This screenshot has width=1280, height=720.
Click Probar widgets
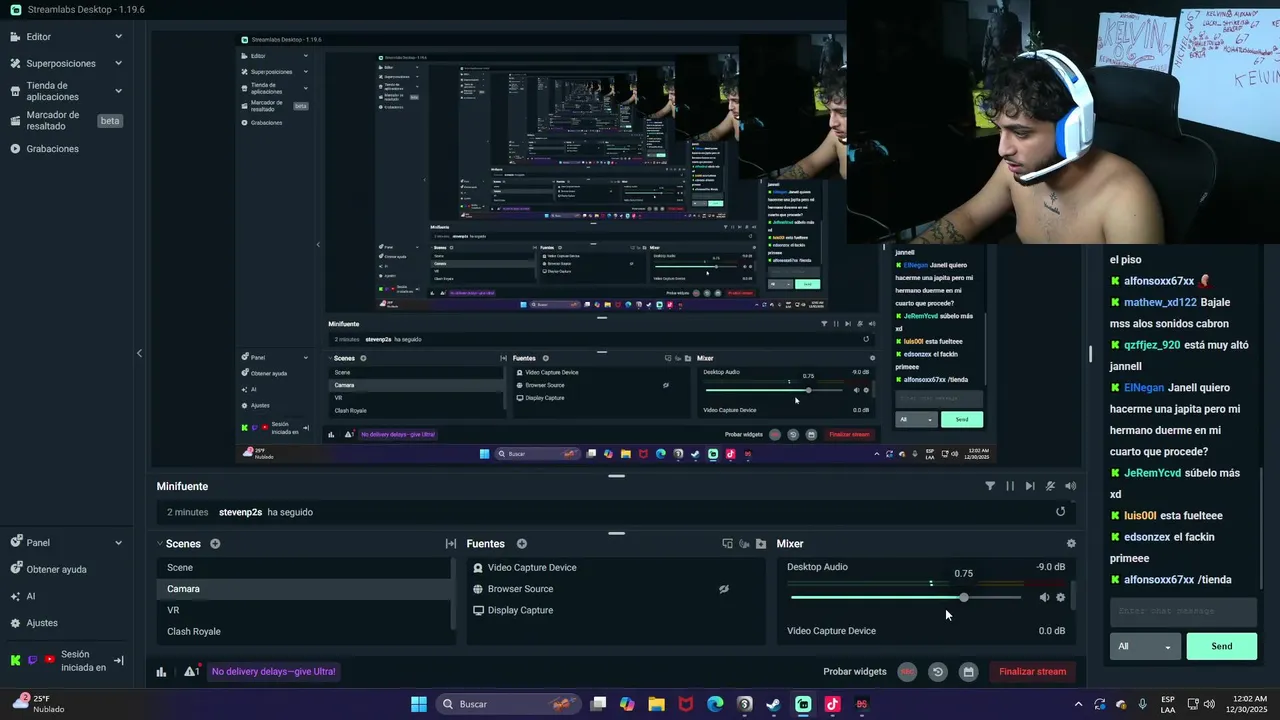tap(855, 672)
